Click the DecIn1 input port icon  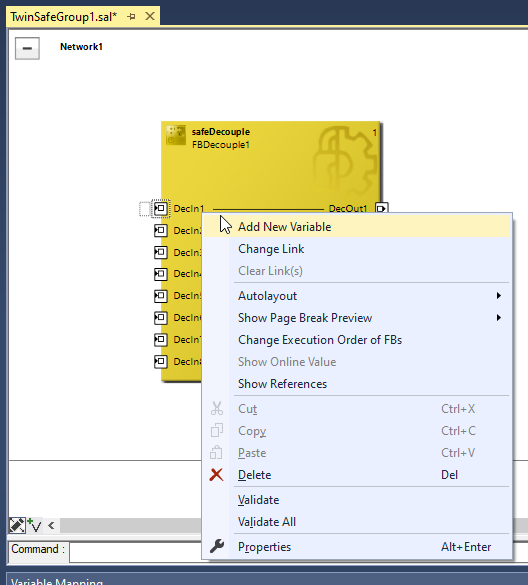click(161, 208)
